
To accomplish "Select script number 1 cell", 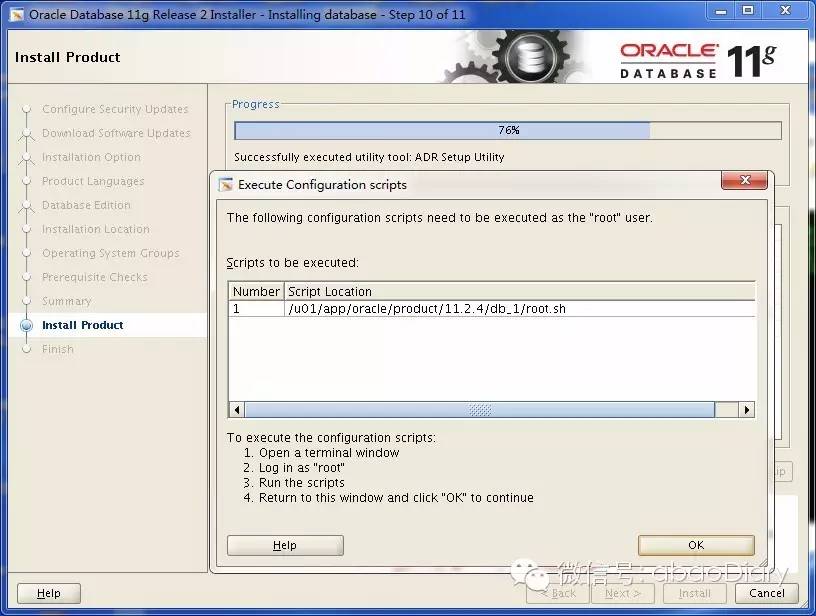I will (256, 309).
